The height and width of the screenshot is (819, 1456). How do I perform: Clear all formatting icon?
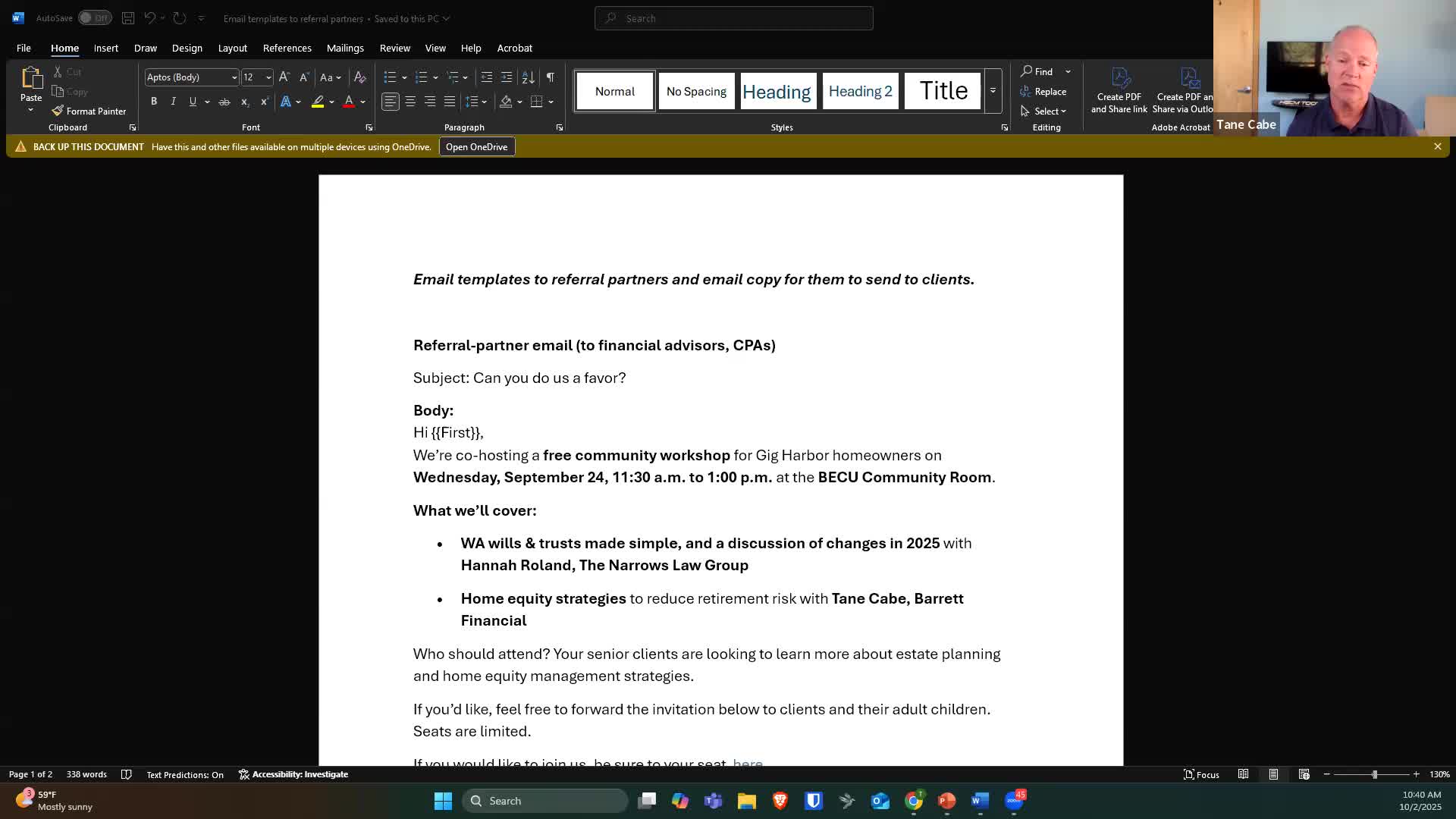[360, 77]
